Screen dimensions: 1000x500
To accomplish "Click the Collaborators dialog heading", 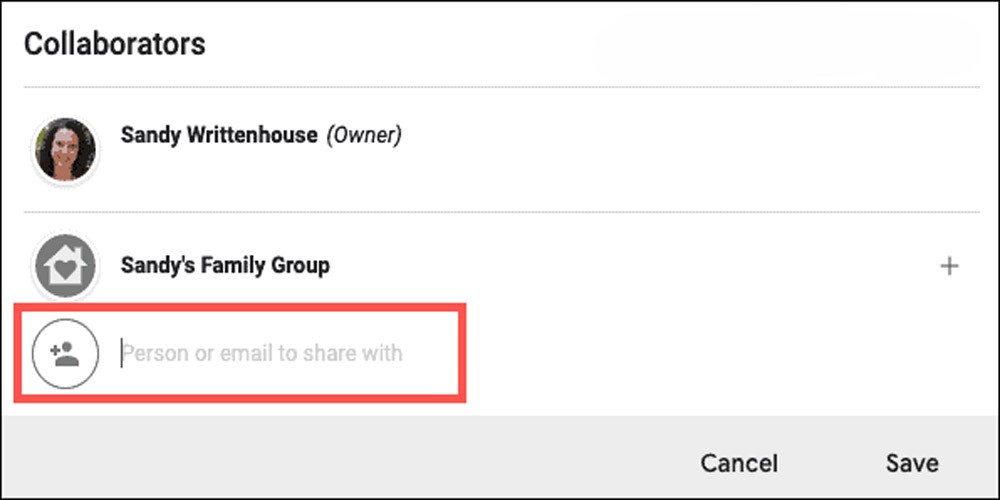I will (x=115, y=44).
